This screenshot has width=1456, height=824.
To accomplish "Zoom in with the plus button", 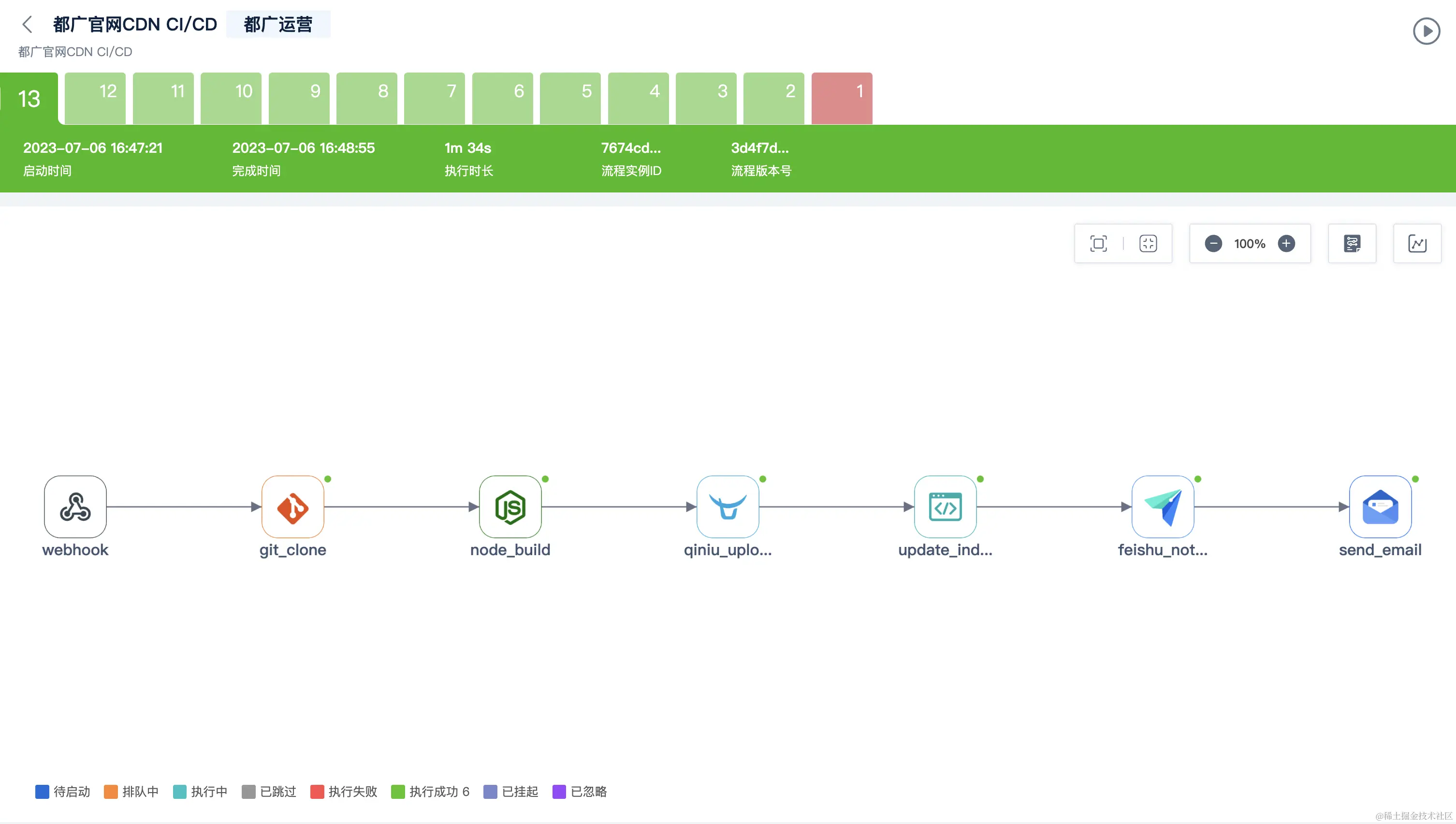I will (1286, 243).
